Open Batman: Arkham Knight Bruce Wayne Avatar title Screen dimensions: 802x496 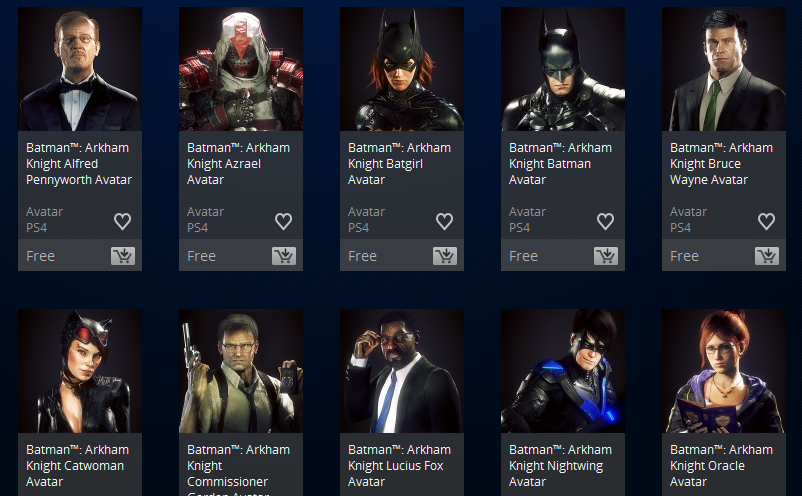click(721, 164)
